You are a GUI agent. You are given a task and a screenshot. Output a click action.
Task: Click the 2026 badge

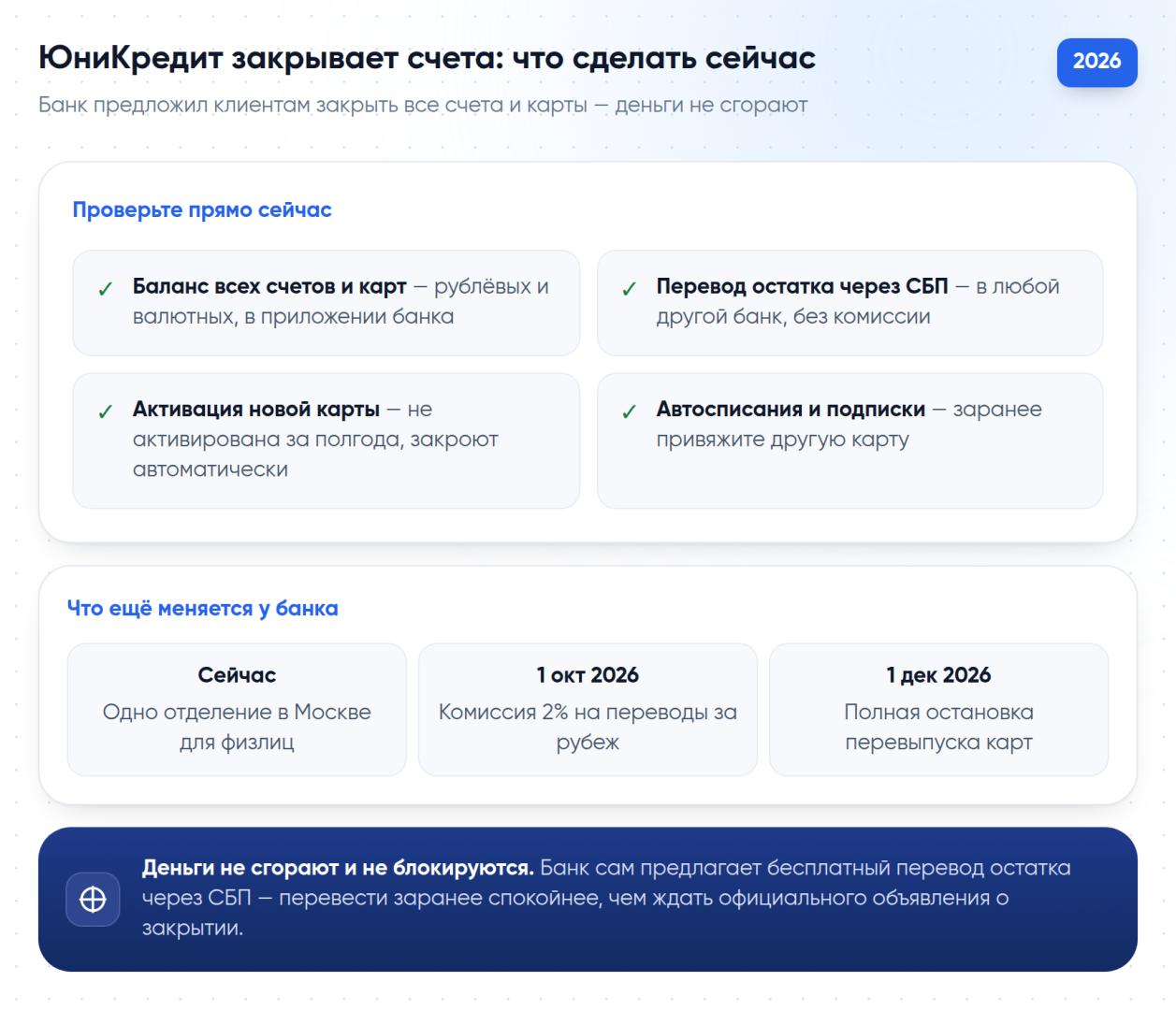1096,62
